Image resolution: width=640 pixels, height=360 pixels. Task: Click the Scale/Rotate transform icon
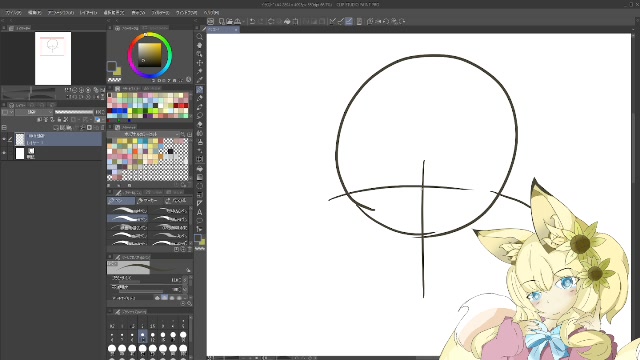[296, 21]
